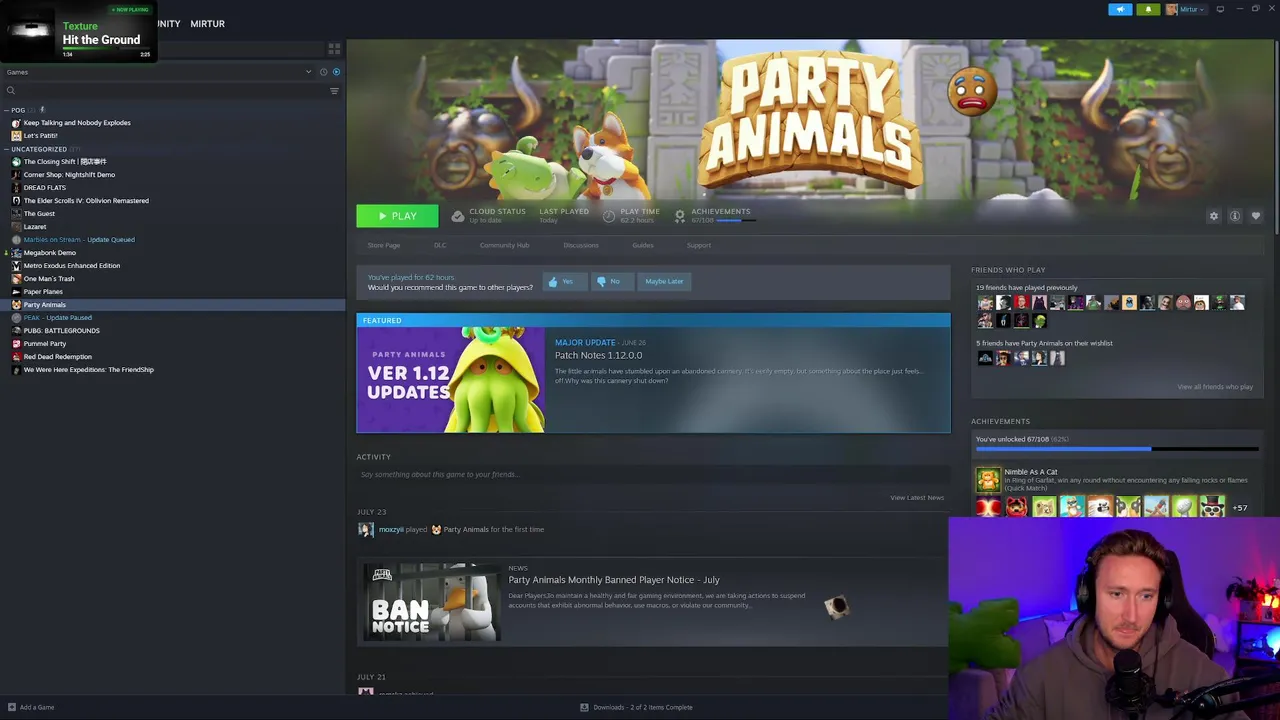
Task: Open Party Animals manage gear icon
Action: [x=1214, y=216]
